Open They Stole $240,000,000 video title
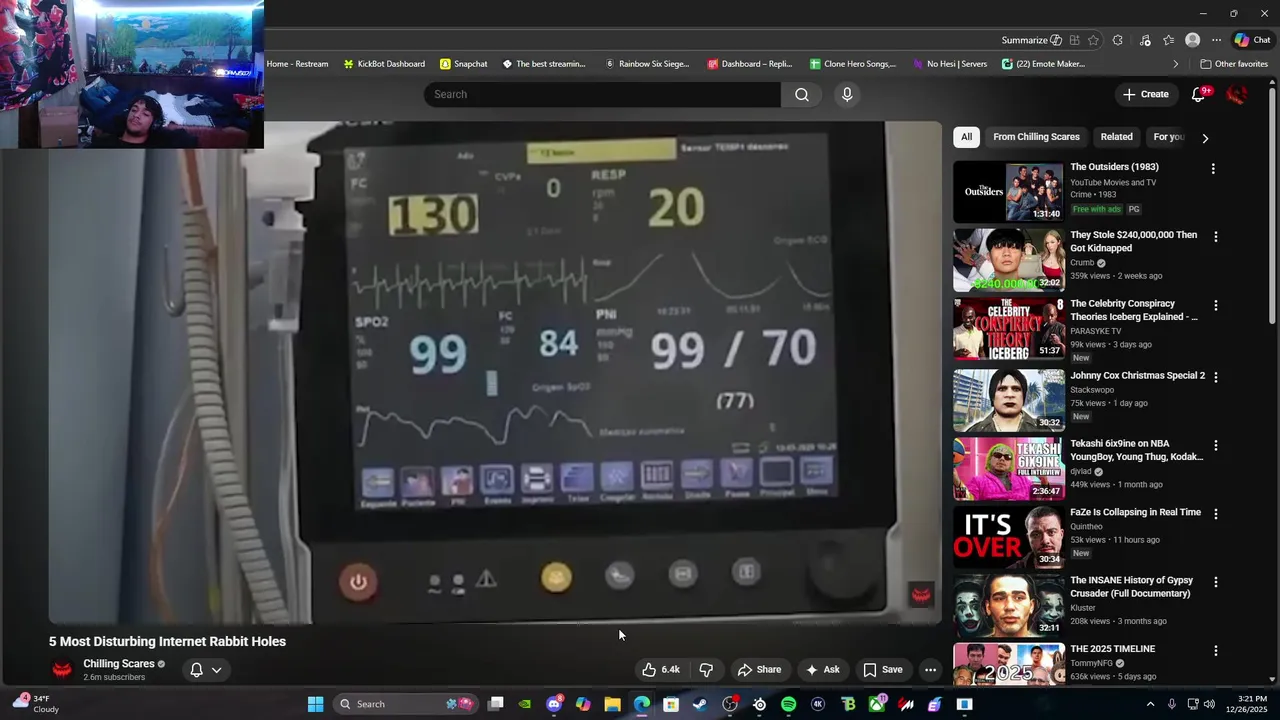1280x720 pixels. click(1133, 241)
